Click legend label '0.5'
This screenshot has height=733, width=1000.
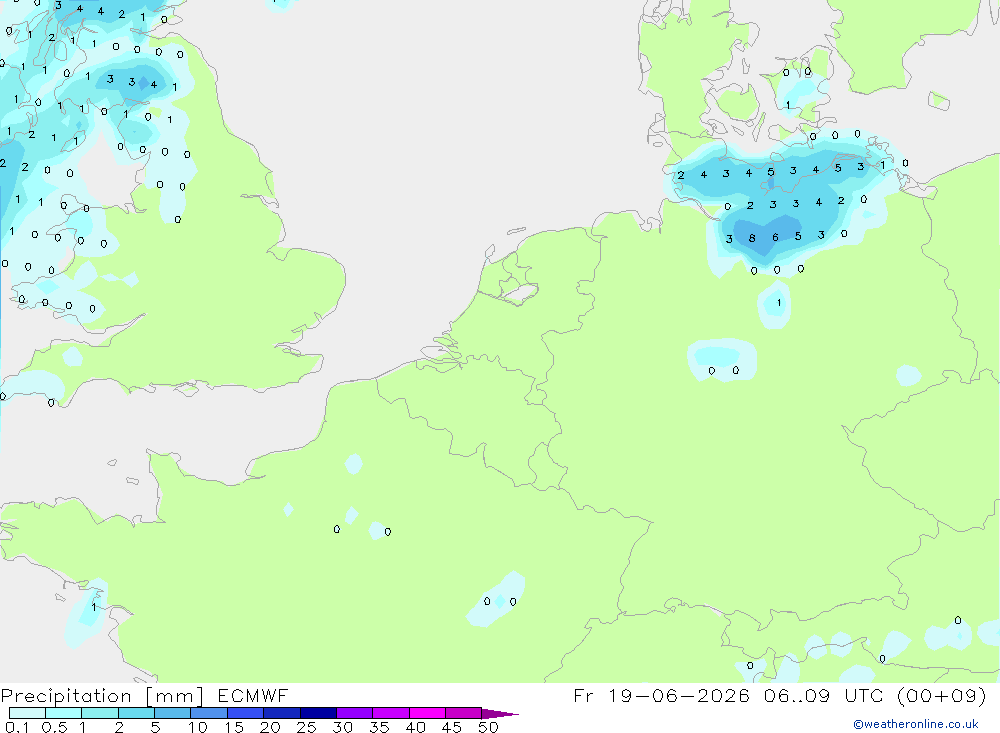click(54, 727)
